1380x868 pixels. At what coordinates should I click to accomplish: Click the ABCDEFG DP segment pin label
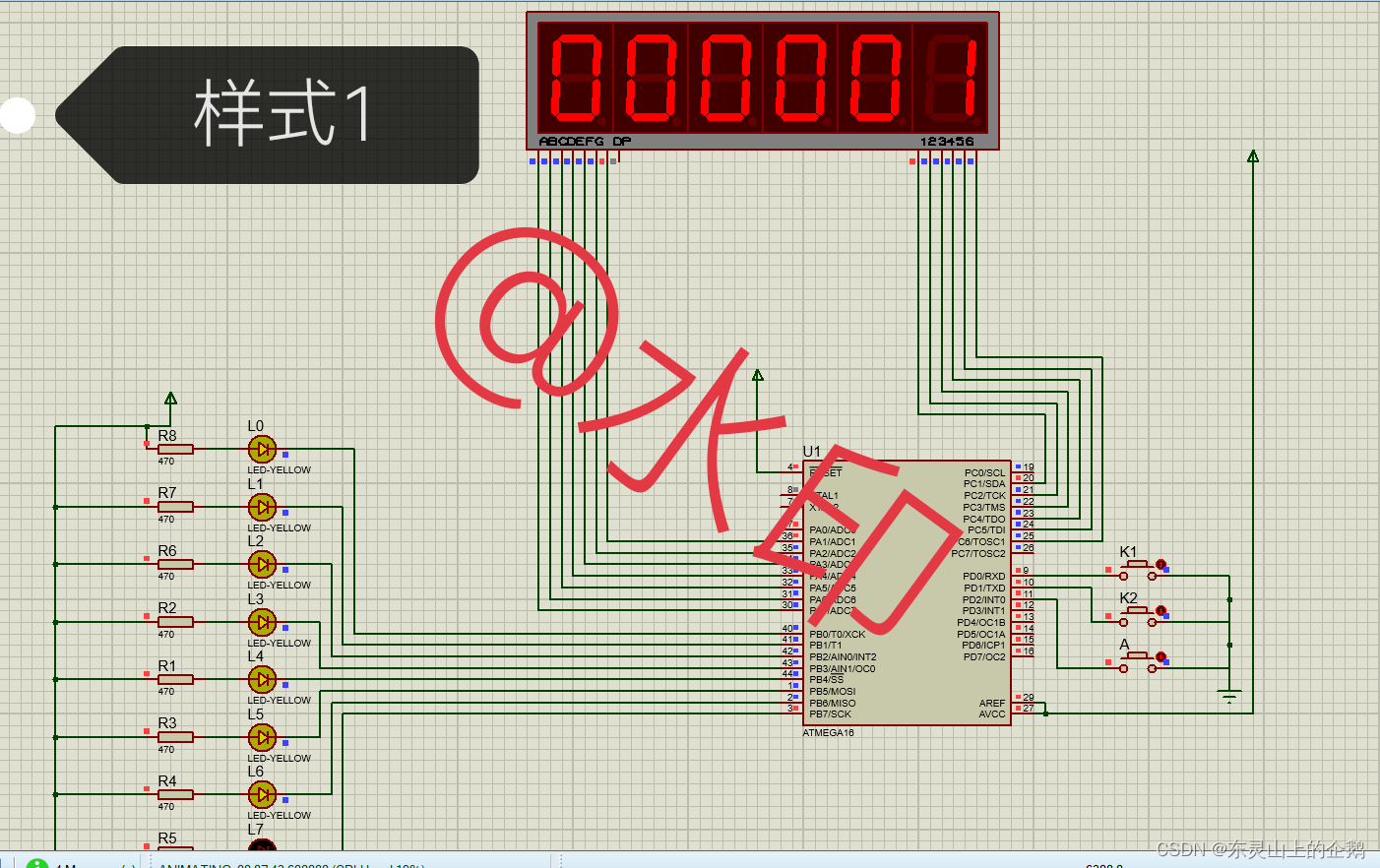pyautogui.click(x=585, y=142)
